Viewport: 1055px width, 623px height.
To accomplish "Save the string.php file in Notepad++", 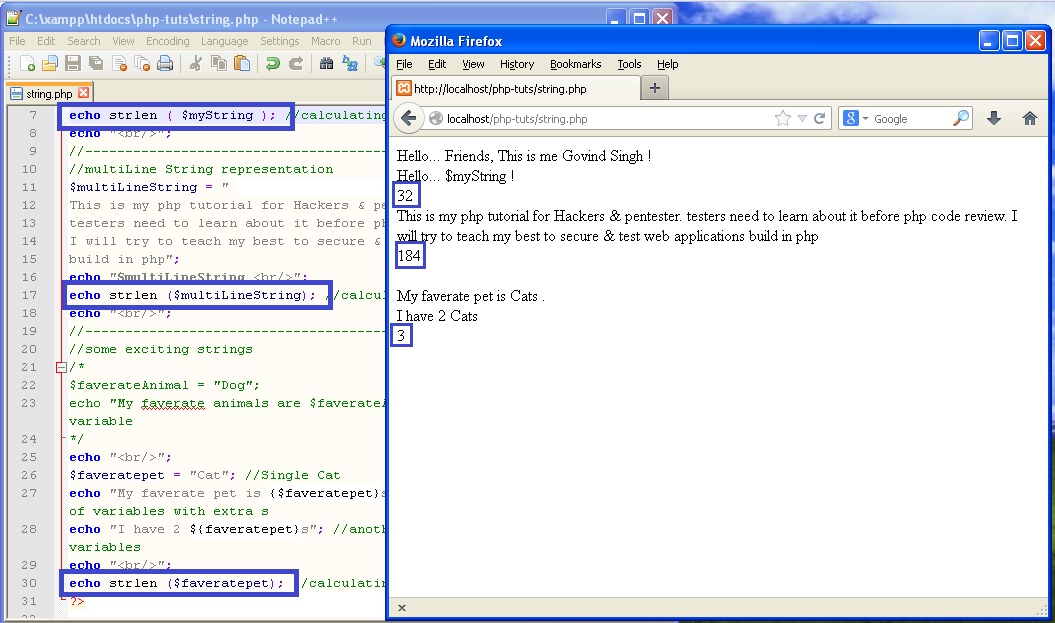I will click(73, 63).
